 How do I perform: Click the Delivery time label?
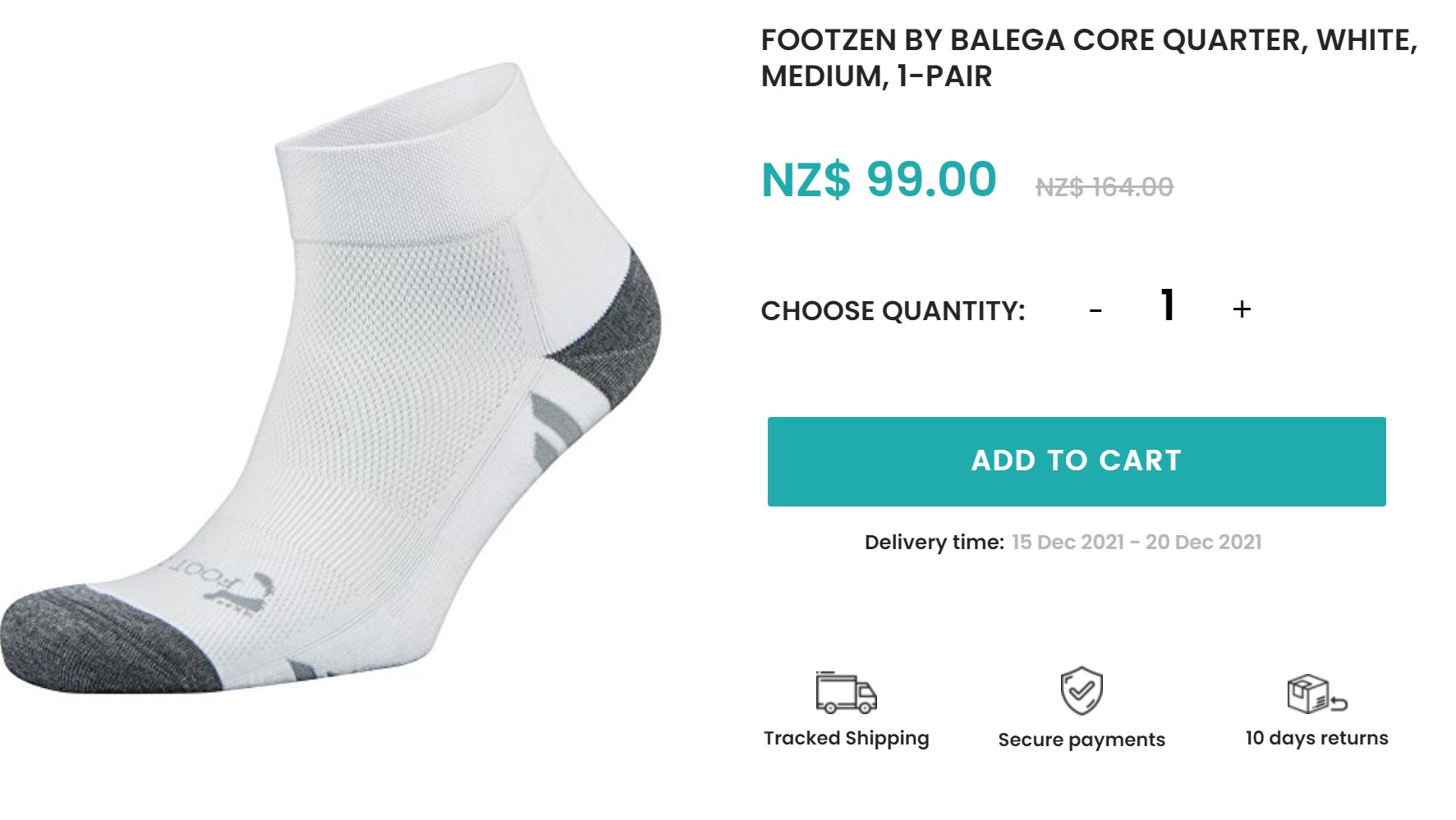[934, 543]
